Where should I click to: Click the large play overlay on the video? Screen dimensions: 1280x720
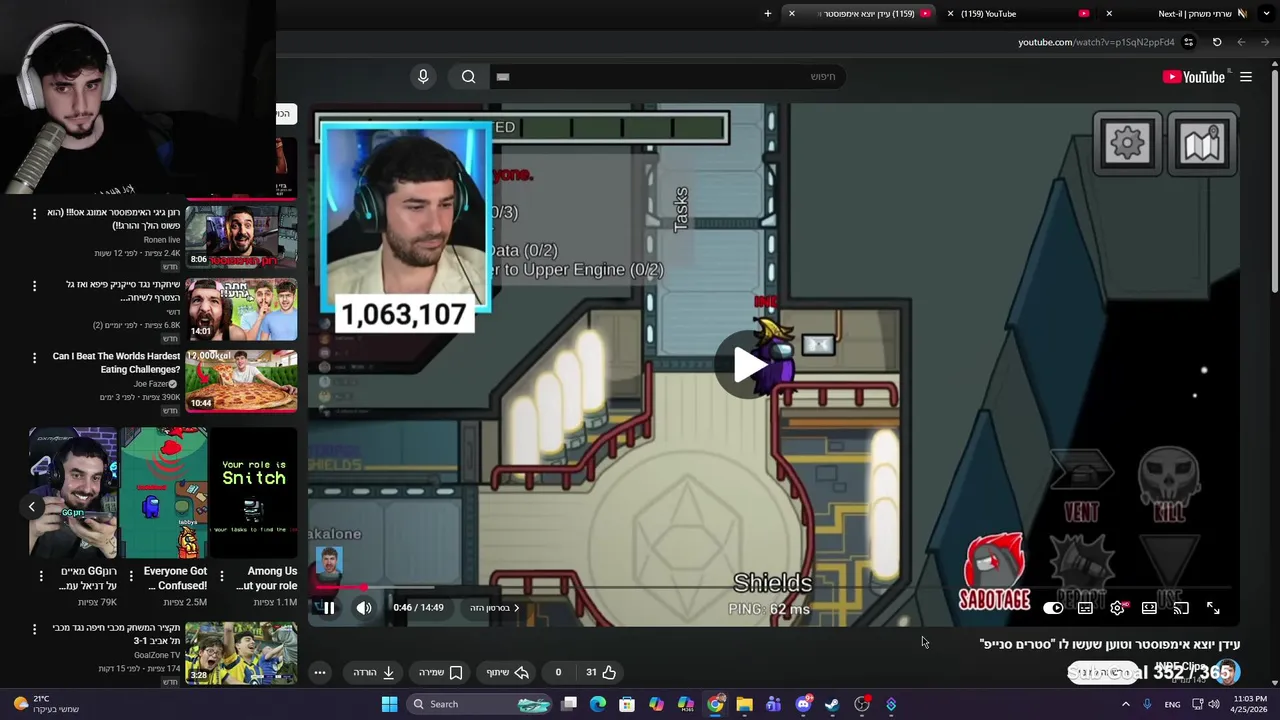[749, 365]
